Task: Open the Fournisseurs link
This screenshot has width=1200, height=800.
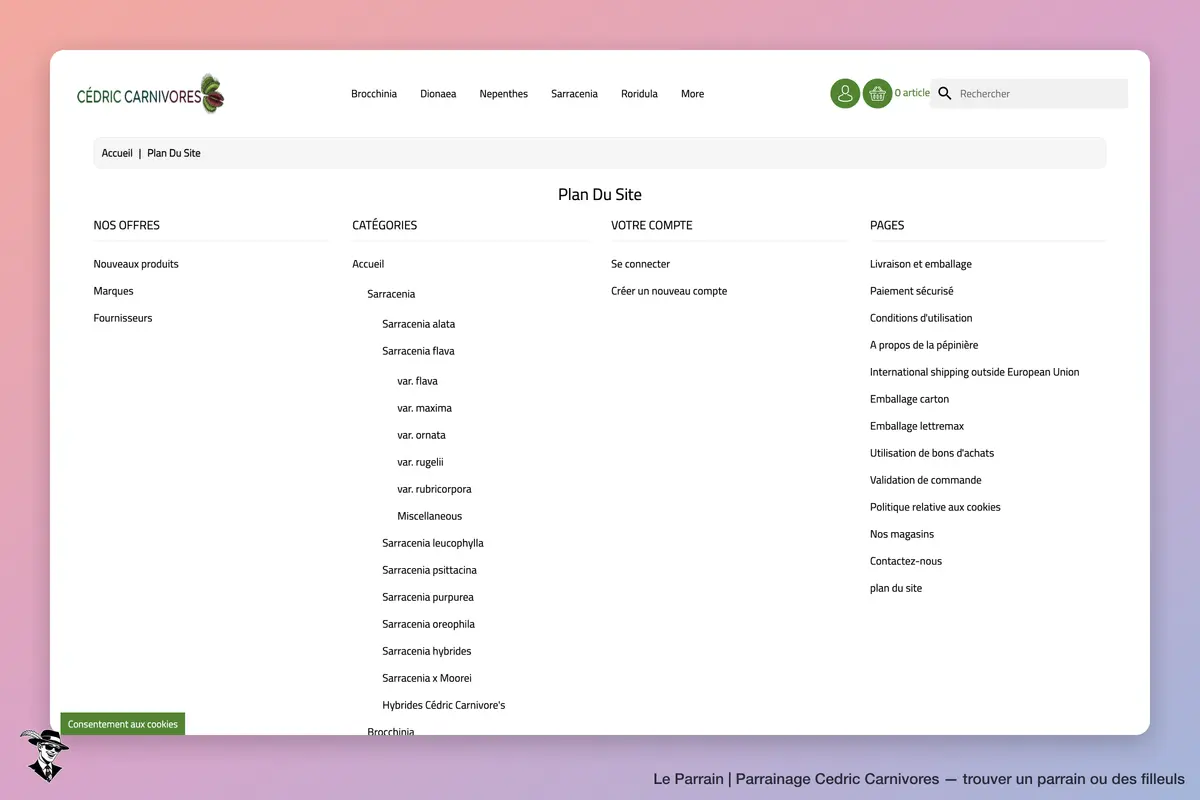Action: (x=123, y=318)
